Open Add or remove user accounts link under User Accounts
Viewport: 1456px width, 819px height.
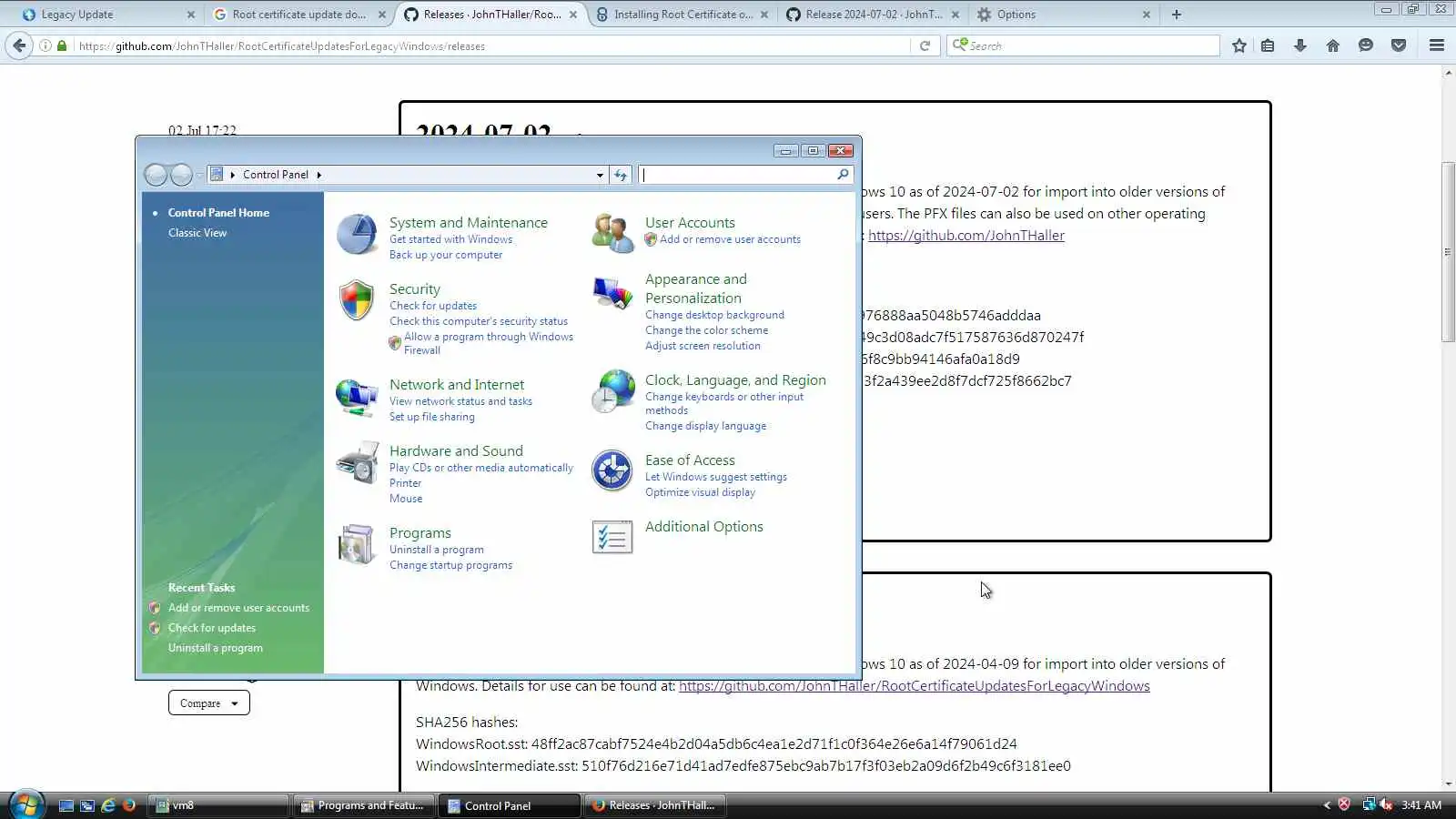pyautogui.click(x=730, y=239)
